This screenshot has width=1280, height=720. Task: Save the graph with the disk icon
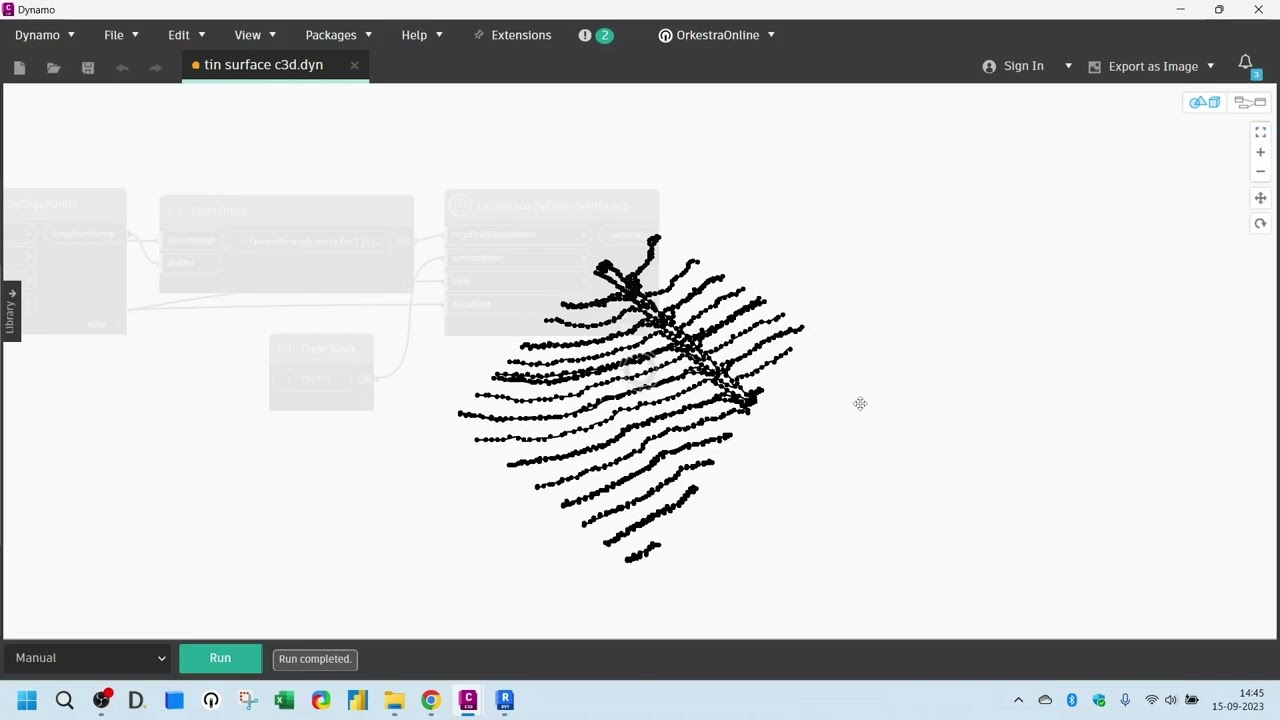88,67
